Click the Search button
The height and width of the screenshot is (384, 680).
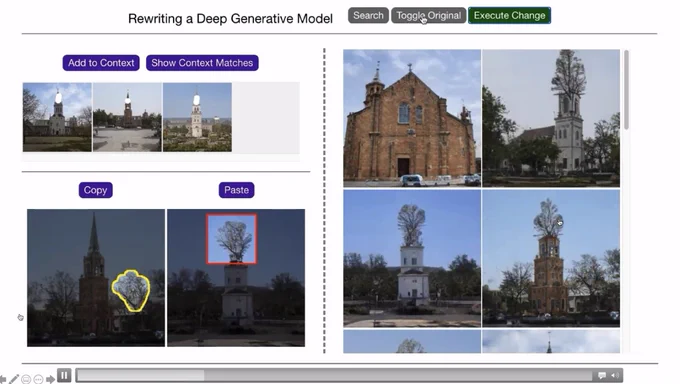[368, 16]
